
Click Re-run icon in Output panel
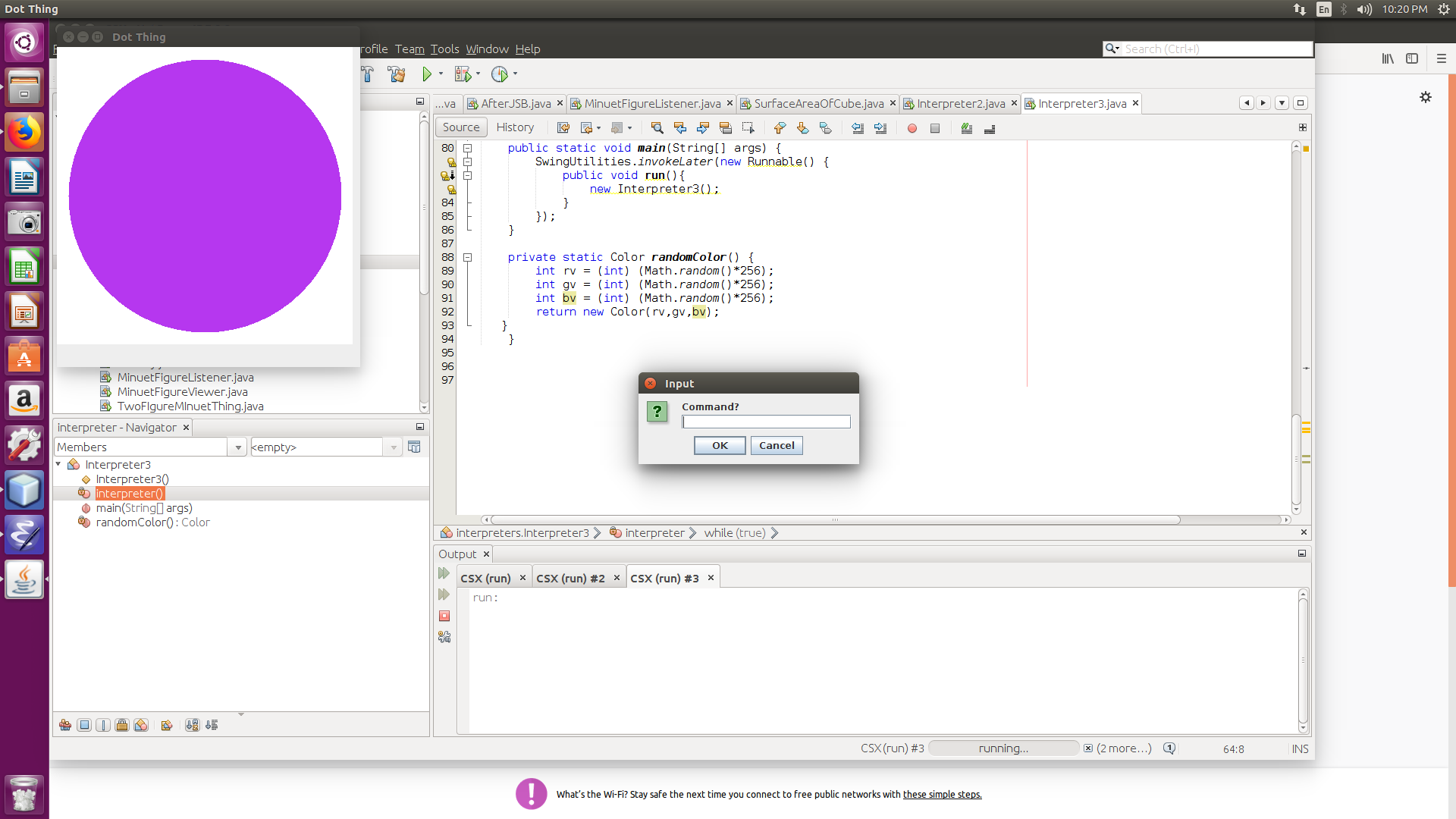pos(444,574)
